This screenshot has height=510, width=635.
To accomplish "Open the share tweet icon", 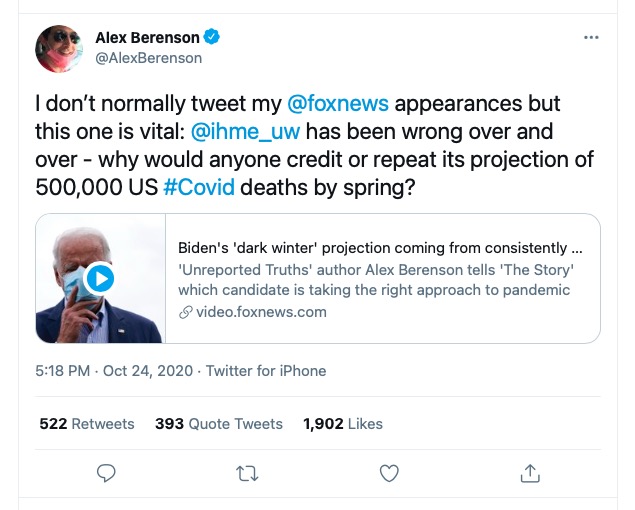I will coord(530,473).
